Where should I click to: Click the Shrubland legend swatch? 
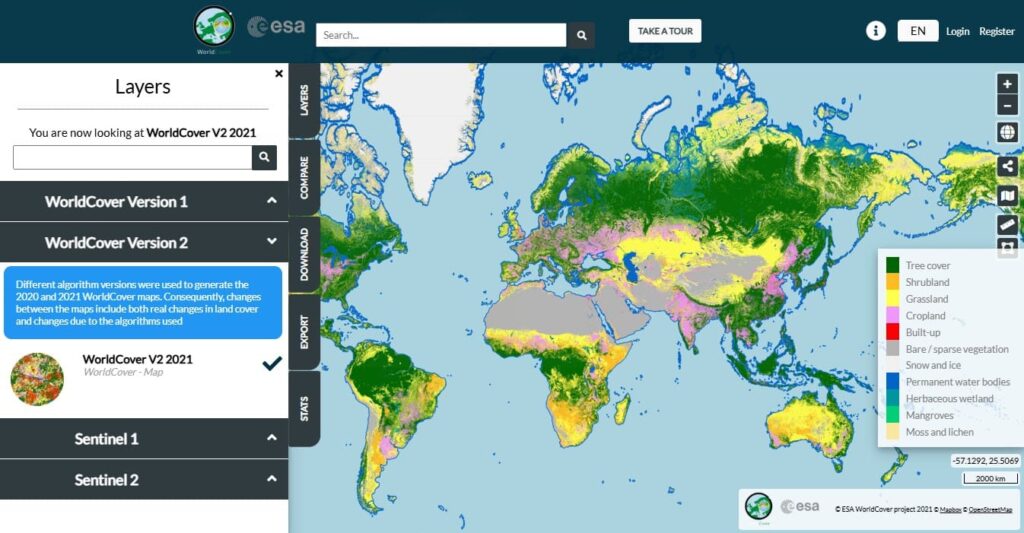coord(892,282)
